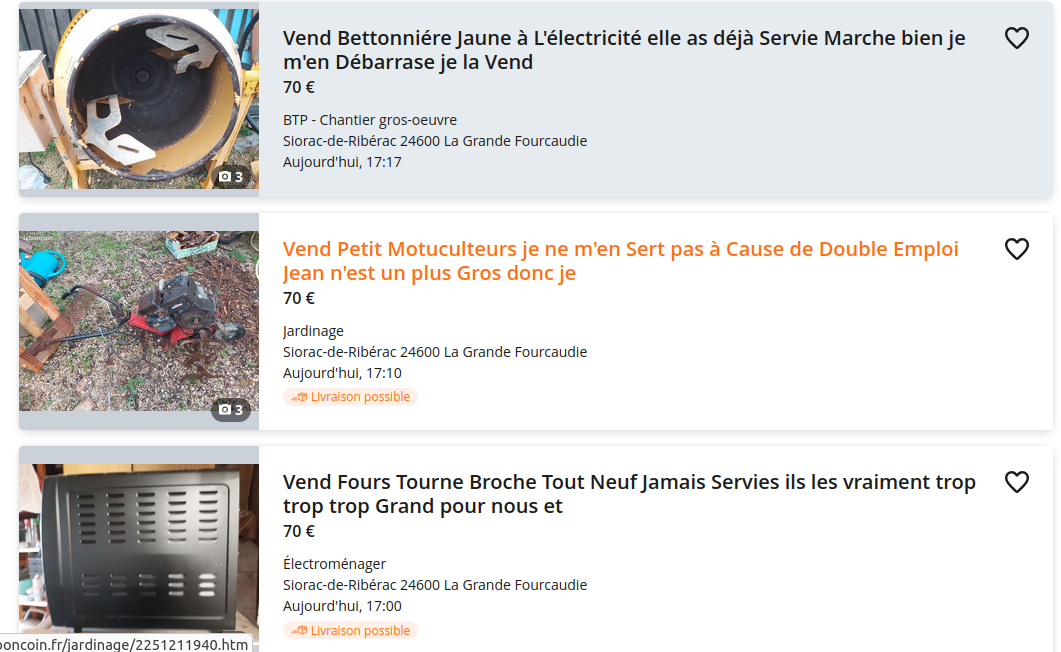Click the photo count badge on tiller image

coord(231,409)
